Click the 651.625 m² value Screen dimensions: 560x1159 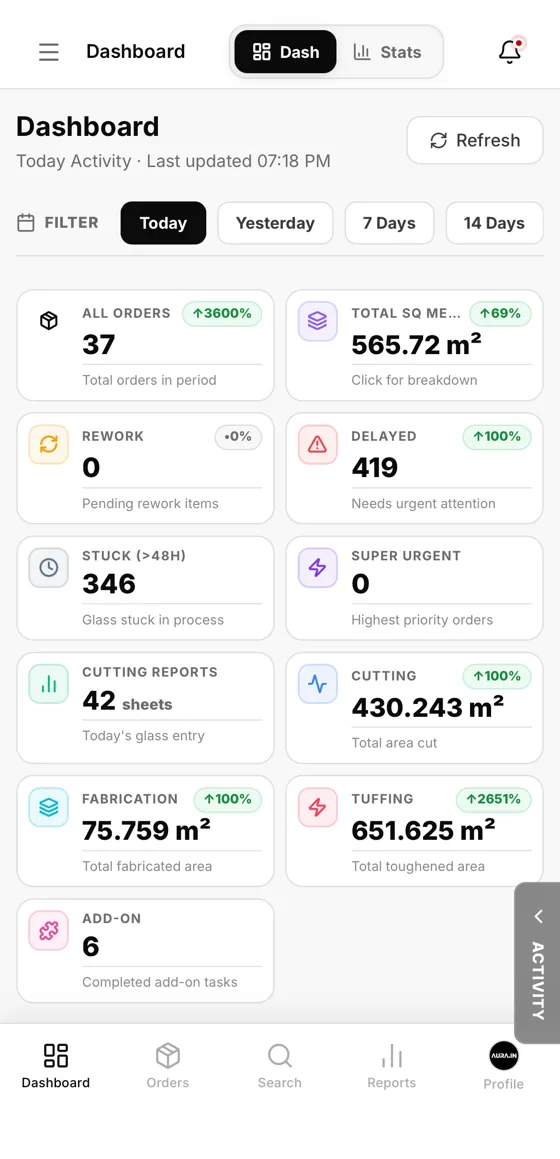(x=423, y=830)
